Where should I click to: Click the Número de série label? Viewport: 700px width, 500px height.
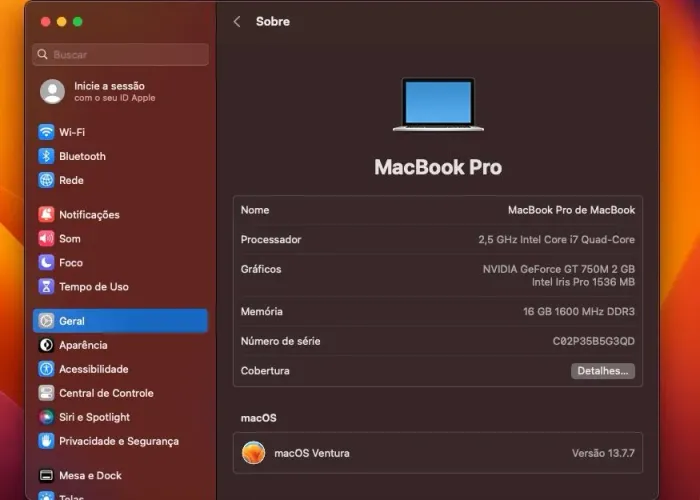(280, 342)
